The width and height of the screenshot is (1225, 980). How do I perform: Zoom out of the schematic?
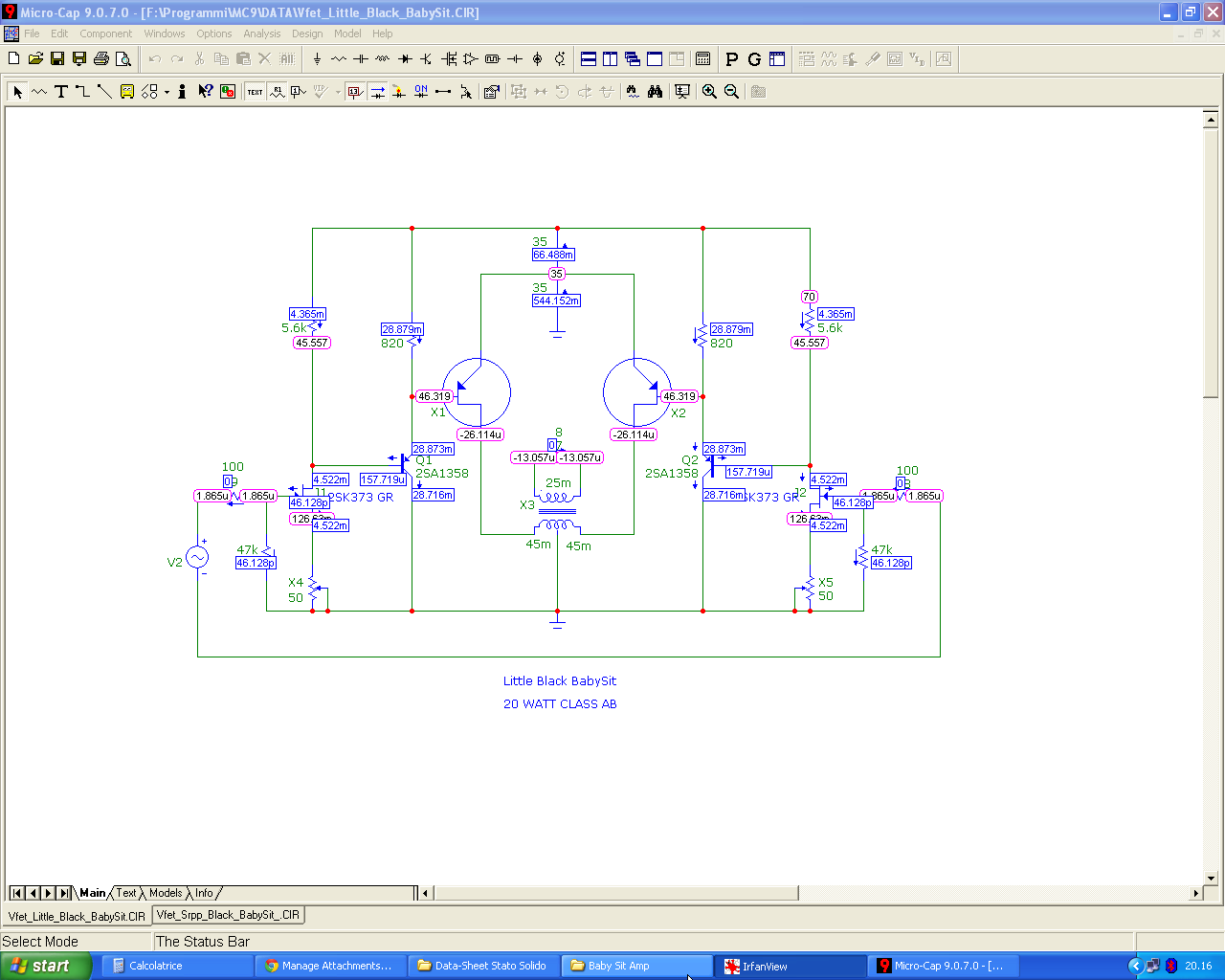pos(731,92)
